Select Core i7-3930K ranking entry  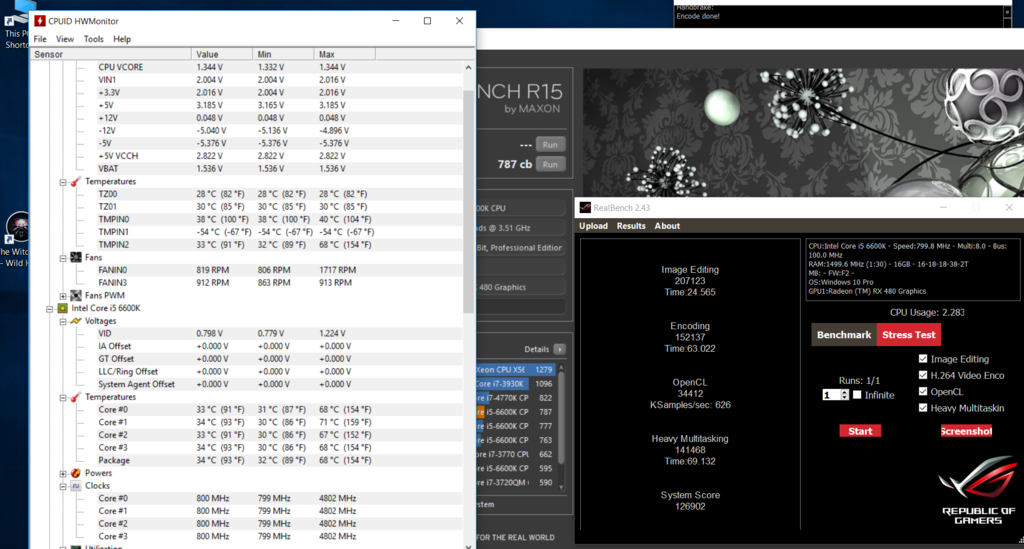516,384
